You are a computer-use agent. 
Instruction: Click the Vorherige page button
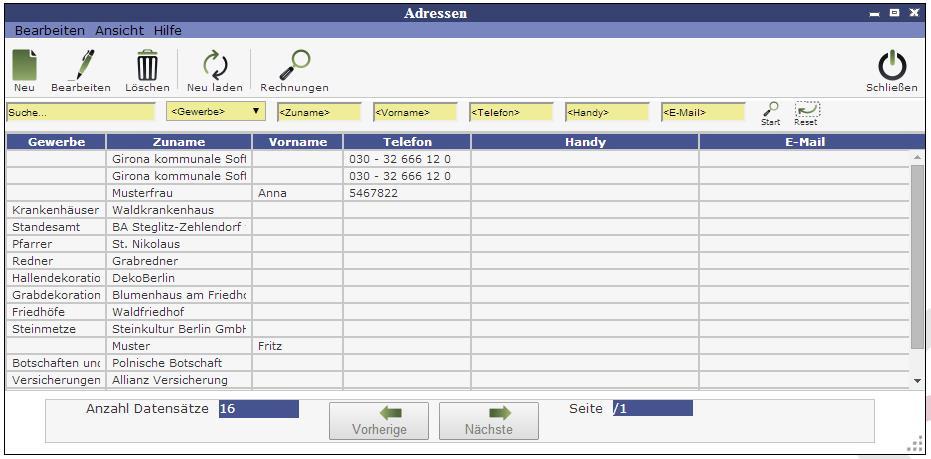click(x=379, y=421)
